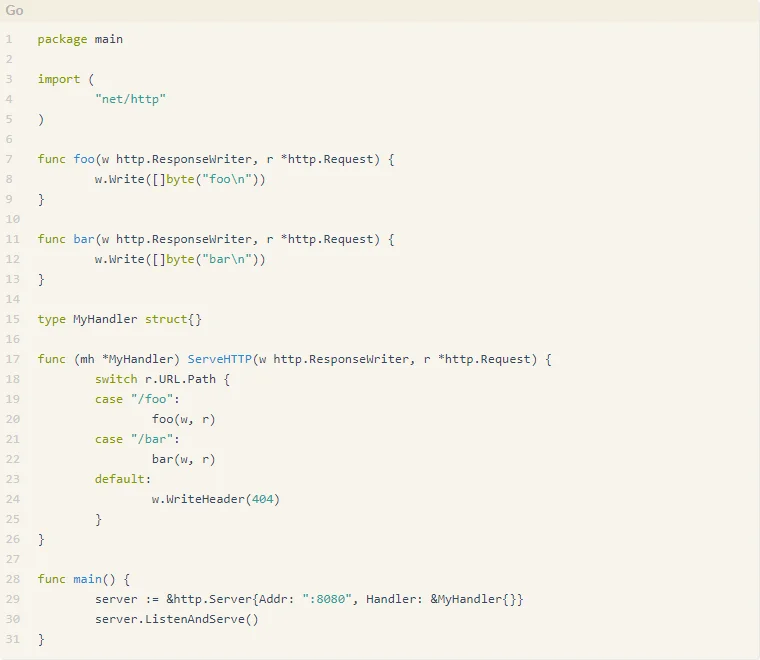Click the 404 status code number

tap(262, 499)
